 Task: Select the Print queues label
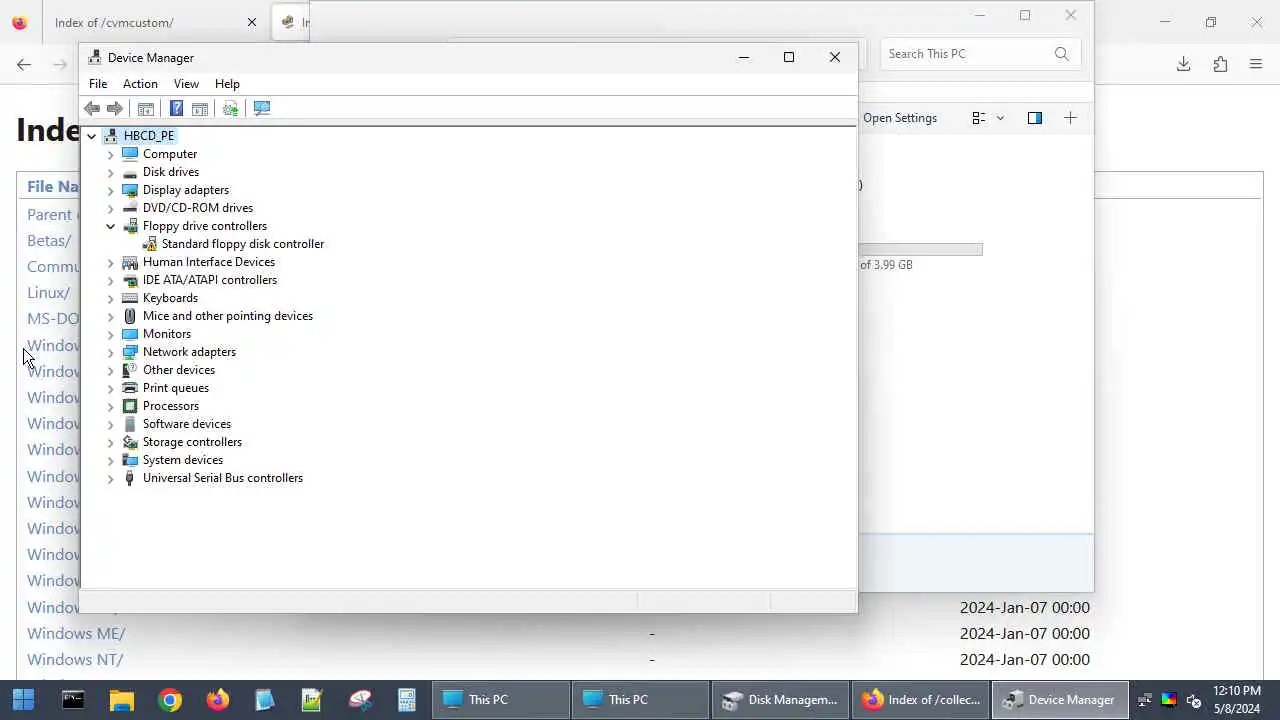click(176, 388)
